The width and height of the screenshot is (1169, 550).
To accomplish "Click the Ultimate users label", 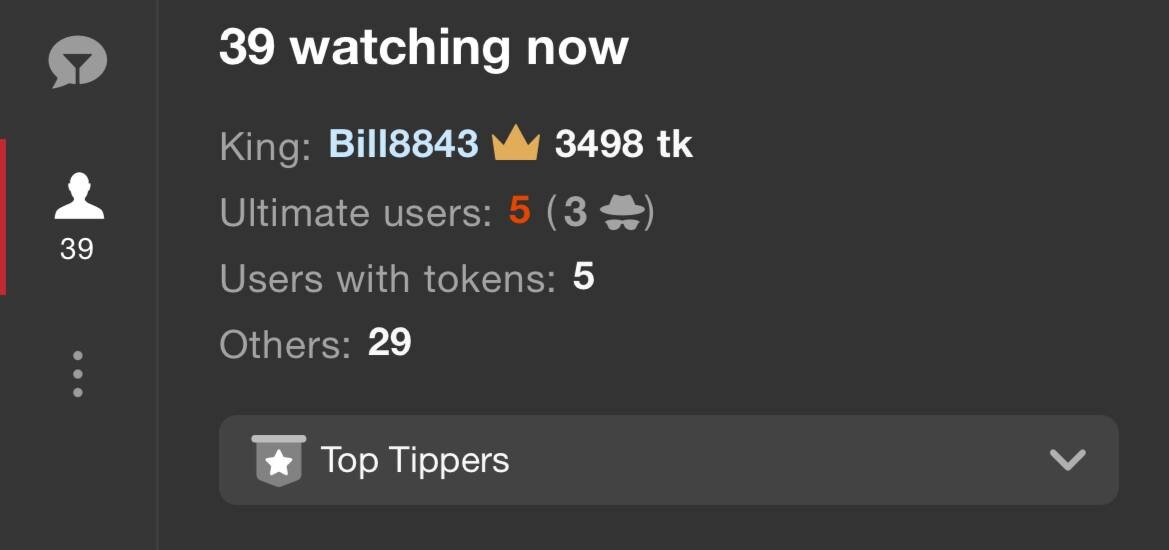I will (x=356, y=213).
